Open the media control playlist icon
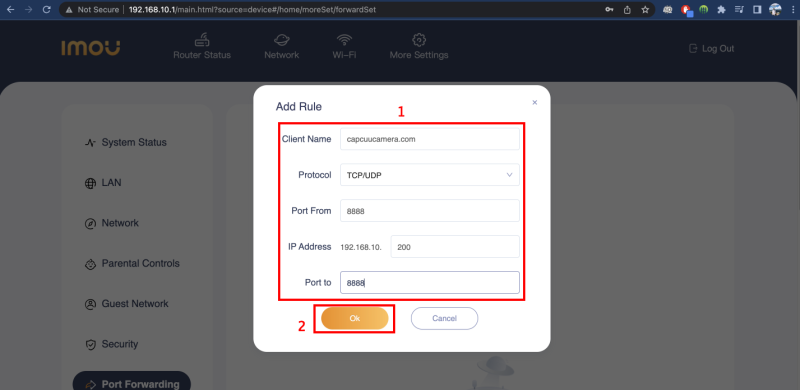This screenshot has height=390, width=800. [739, 9]
